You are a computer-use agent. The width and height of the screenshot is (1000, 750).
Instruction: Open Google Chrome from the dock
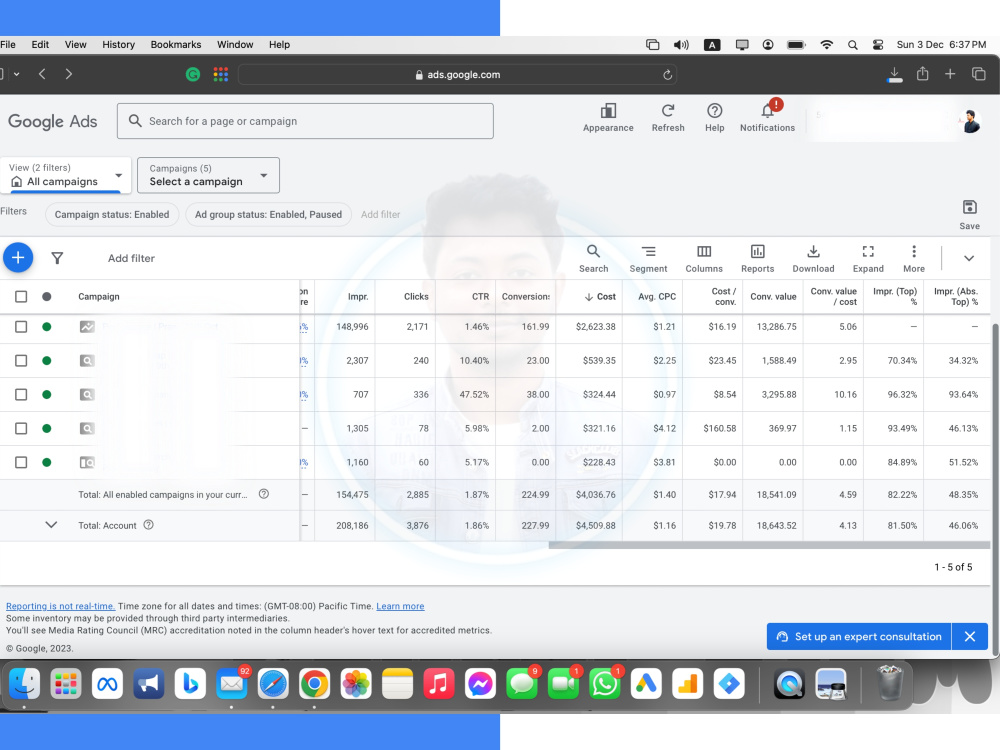(x=314, y=684)
